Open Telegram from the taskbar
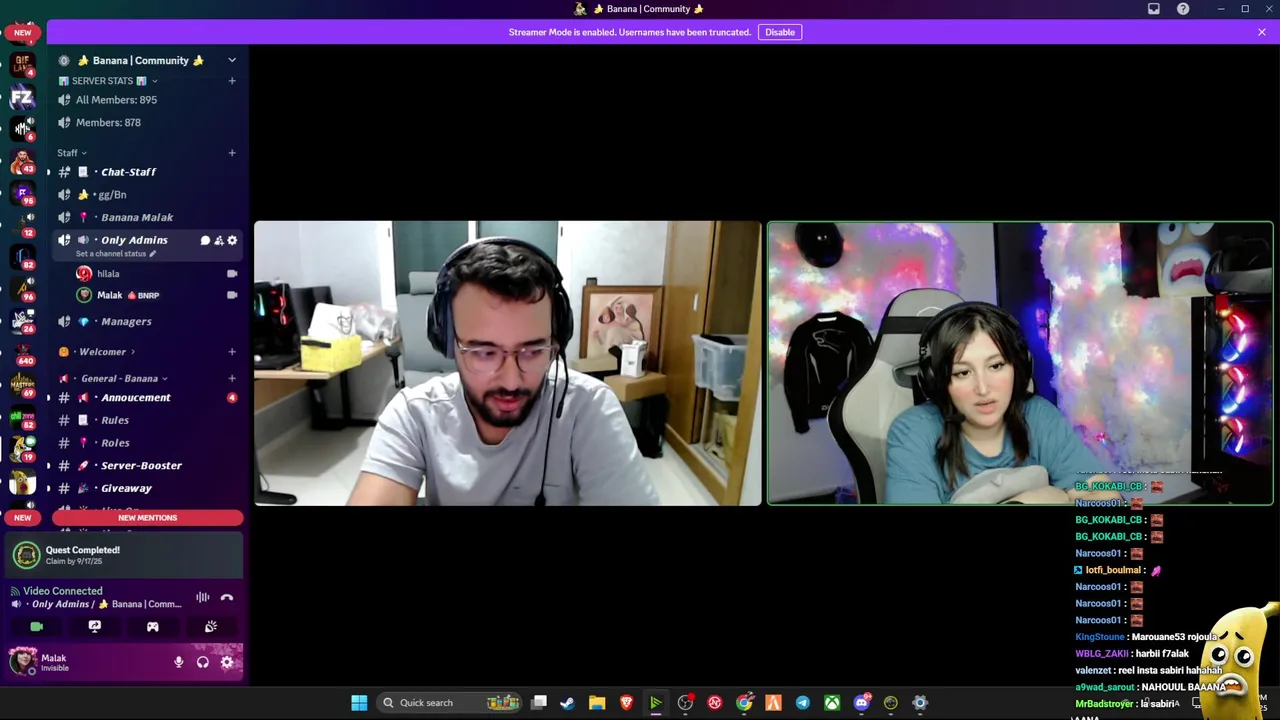This screenshot has width=1280, height=720. (802, 703)
